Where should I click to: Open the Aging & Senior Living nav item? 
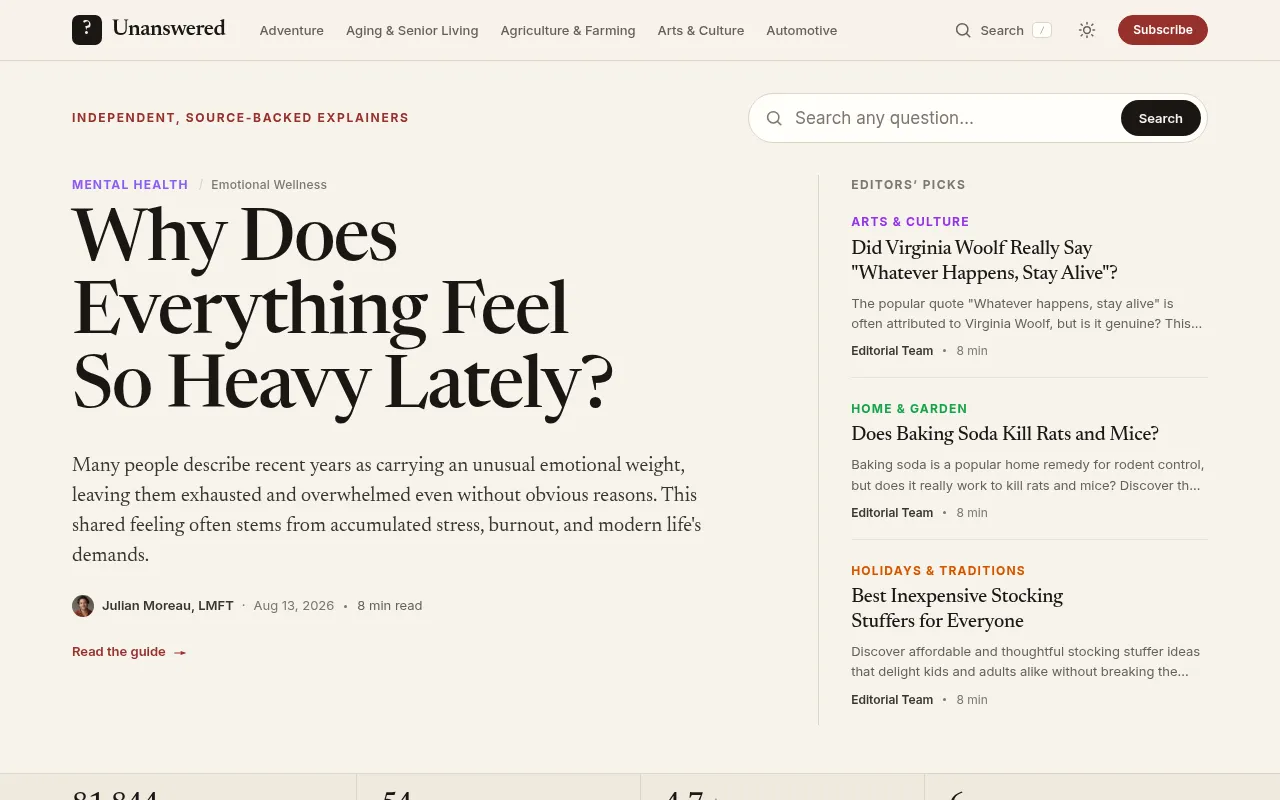412,30
